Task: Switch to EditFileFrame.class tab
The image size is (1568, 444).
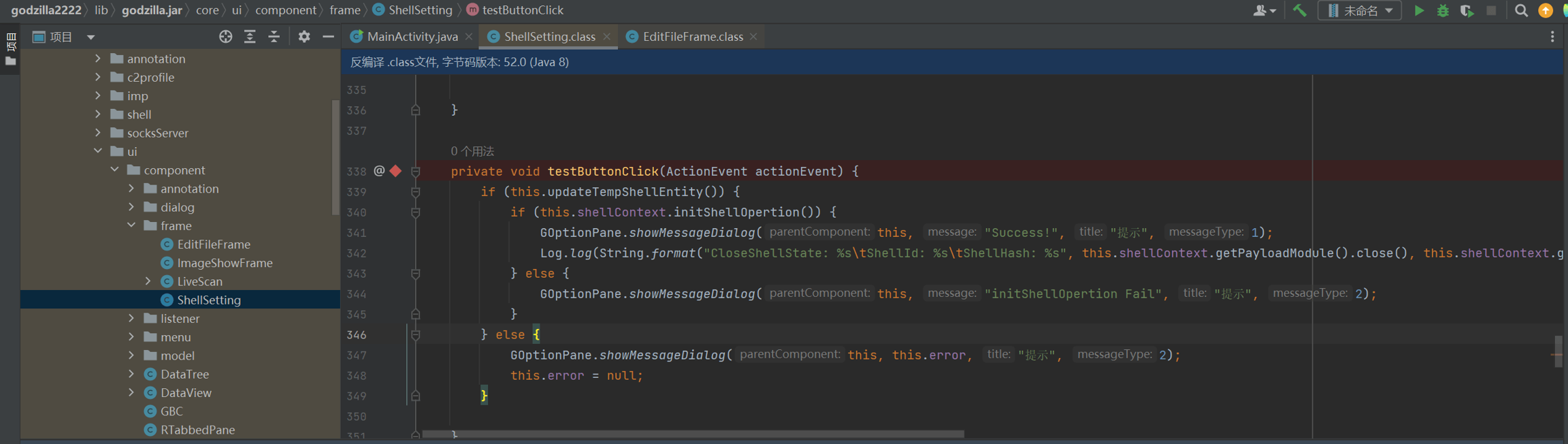Action: 692,37
